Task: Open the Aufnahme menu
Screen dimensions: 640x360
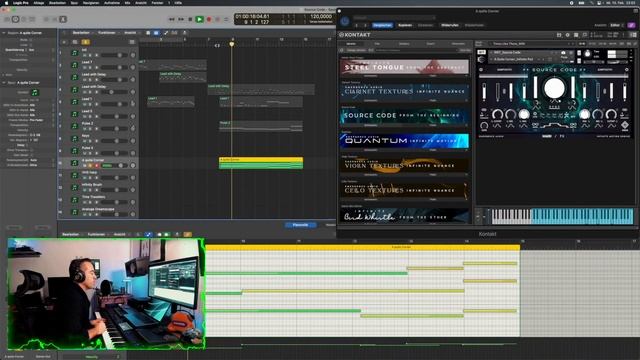Action: tap(112, 2)
